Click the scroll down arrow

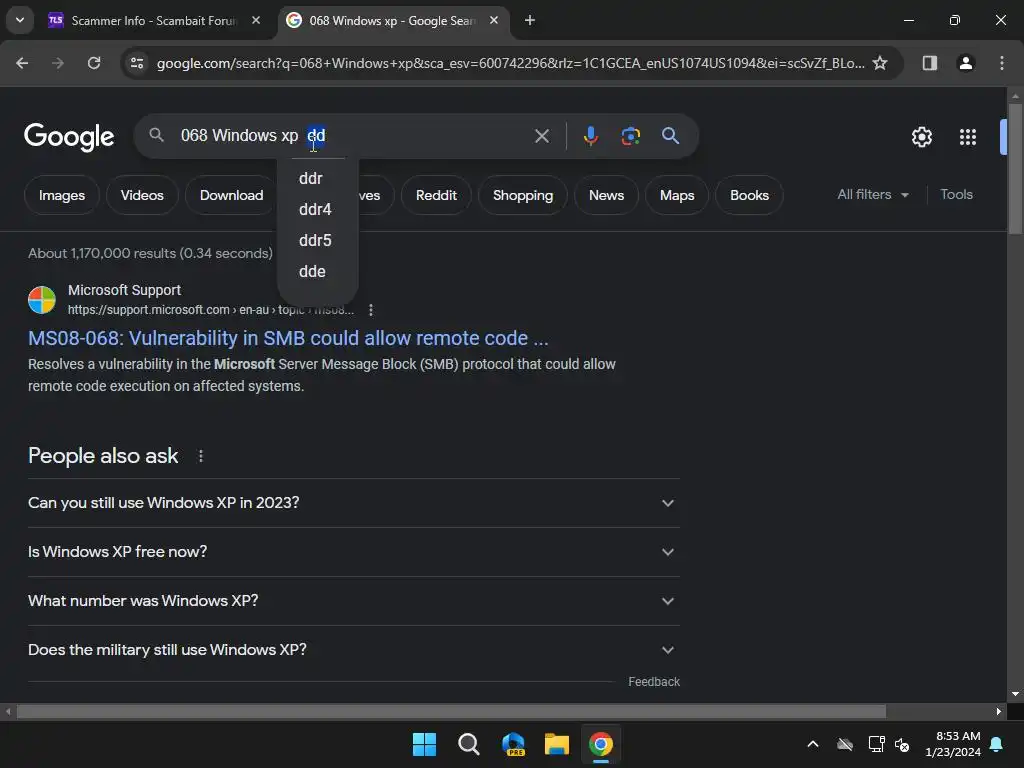1015,694
